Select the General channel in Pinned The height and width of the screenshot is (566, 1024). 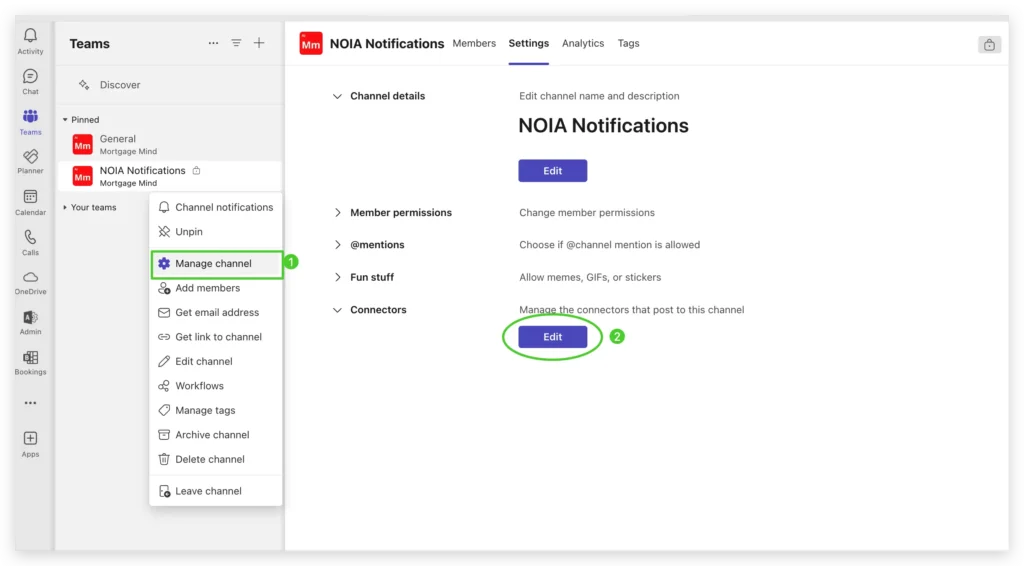click(x=117, y=144)
